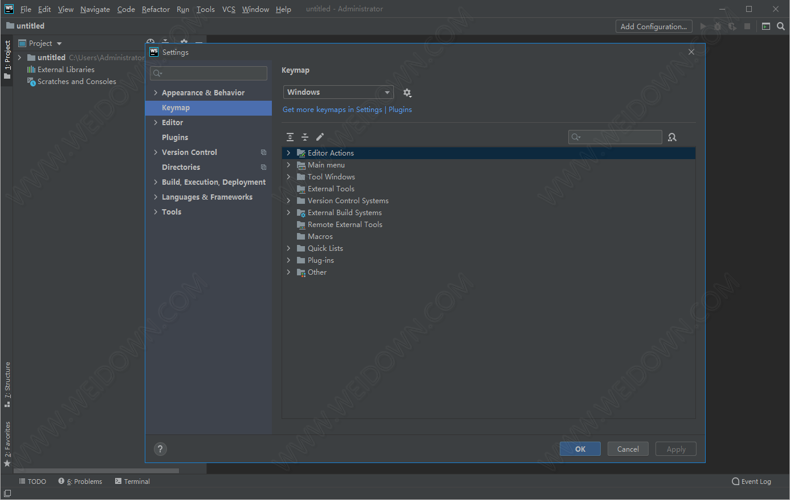Close the Settings dialog
The height and width of the screenshot is (500, 790).
tap(691, 52)
